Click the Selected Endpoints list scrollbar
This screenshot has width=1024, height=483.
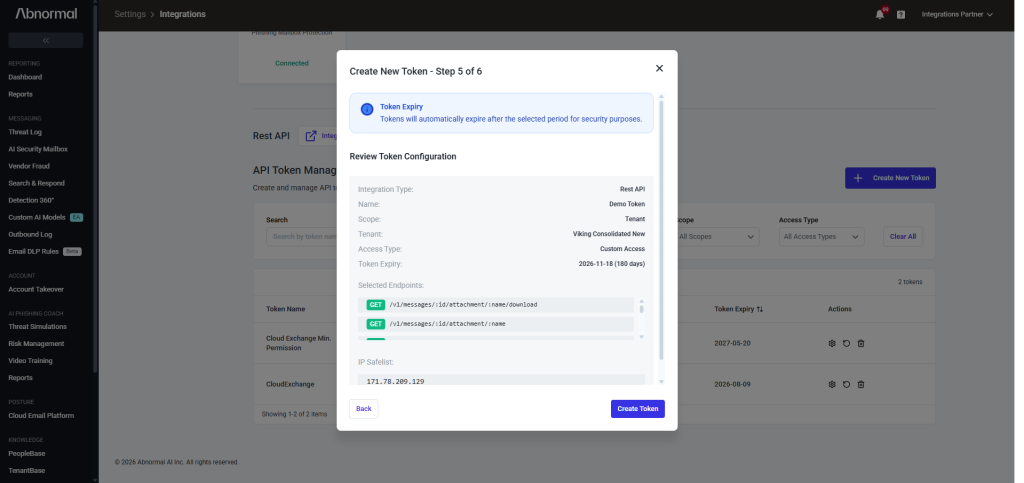pos(641,307)
